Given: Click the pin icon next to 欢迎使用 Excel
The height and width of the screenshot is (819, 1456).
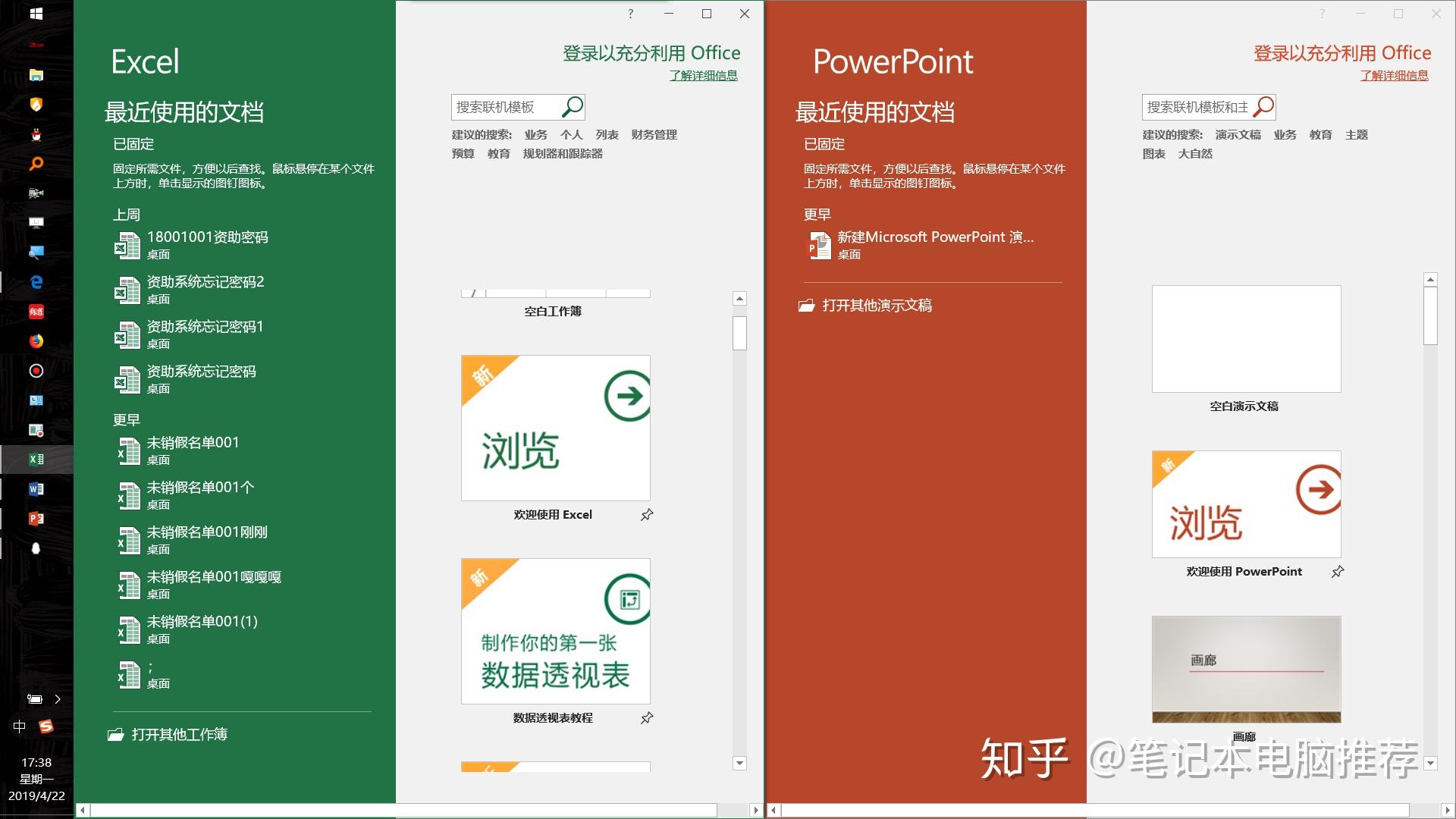Looking at the screenshot, I should point(648,514).
